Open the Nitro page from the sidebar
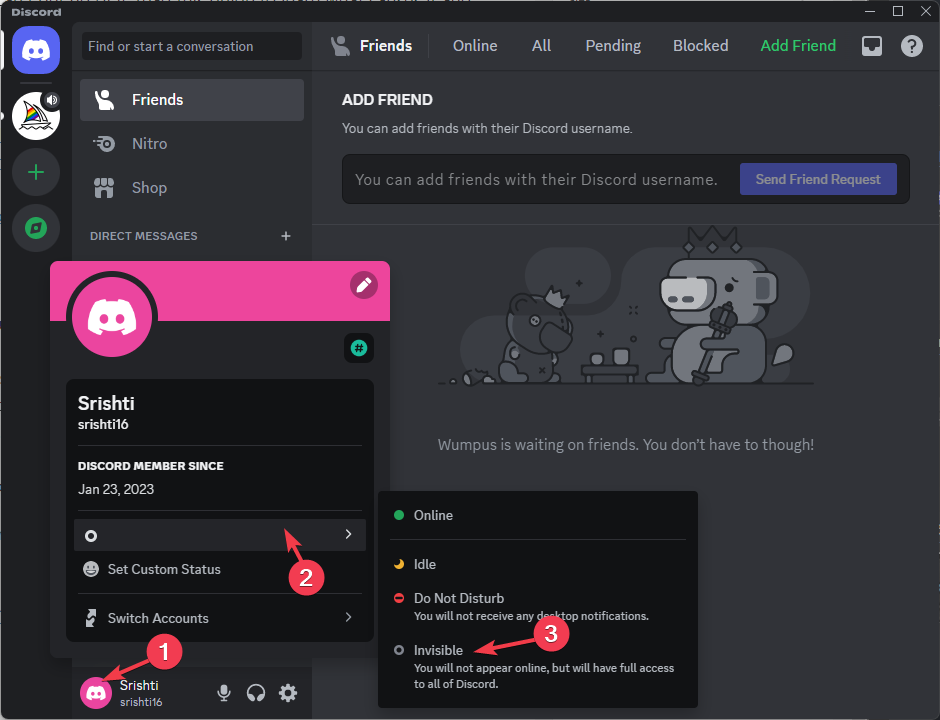 pos(150,143)
